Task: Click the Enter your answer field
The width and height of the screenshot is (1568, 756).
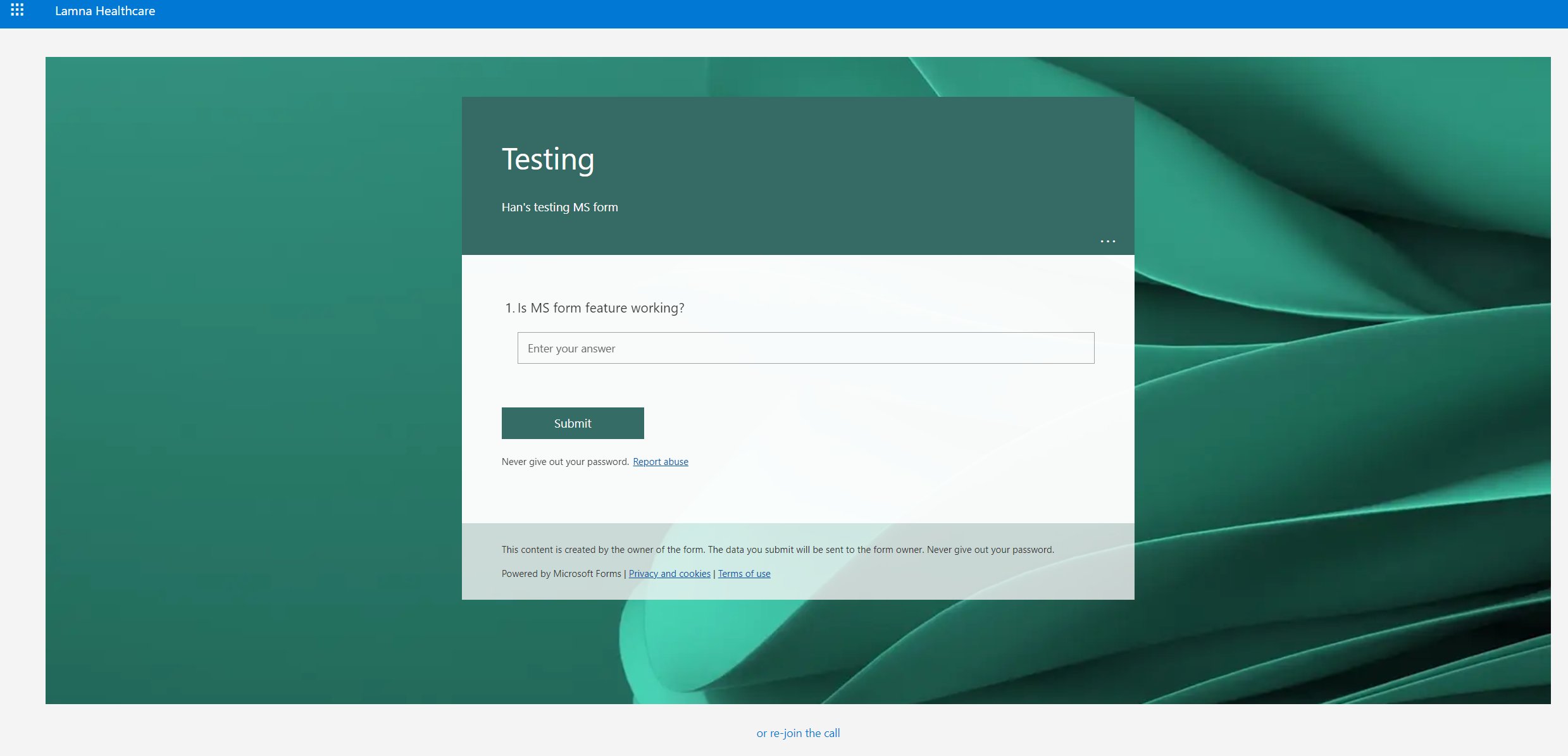Action: pyautogui.click(x=805, y=348)
